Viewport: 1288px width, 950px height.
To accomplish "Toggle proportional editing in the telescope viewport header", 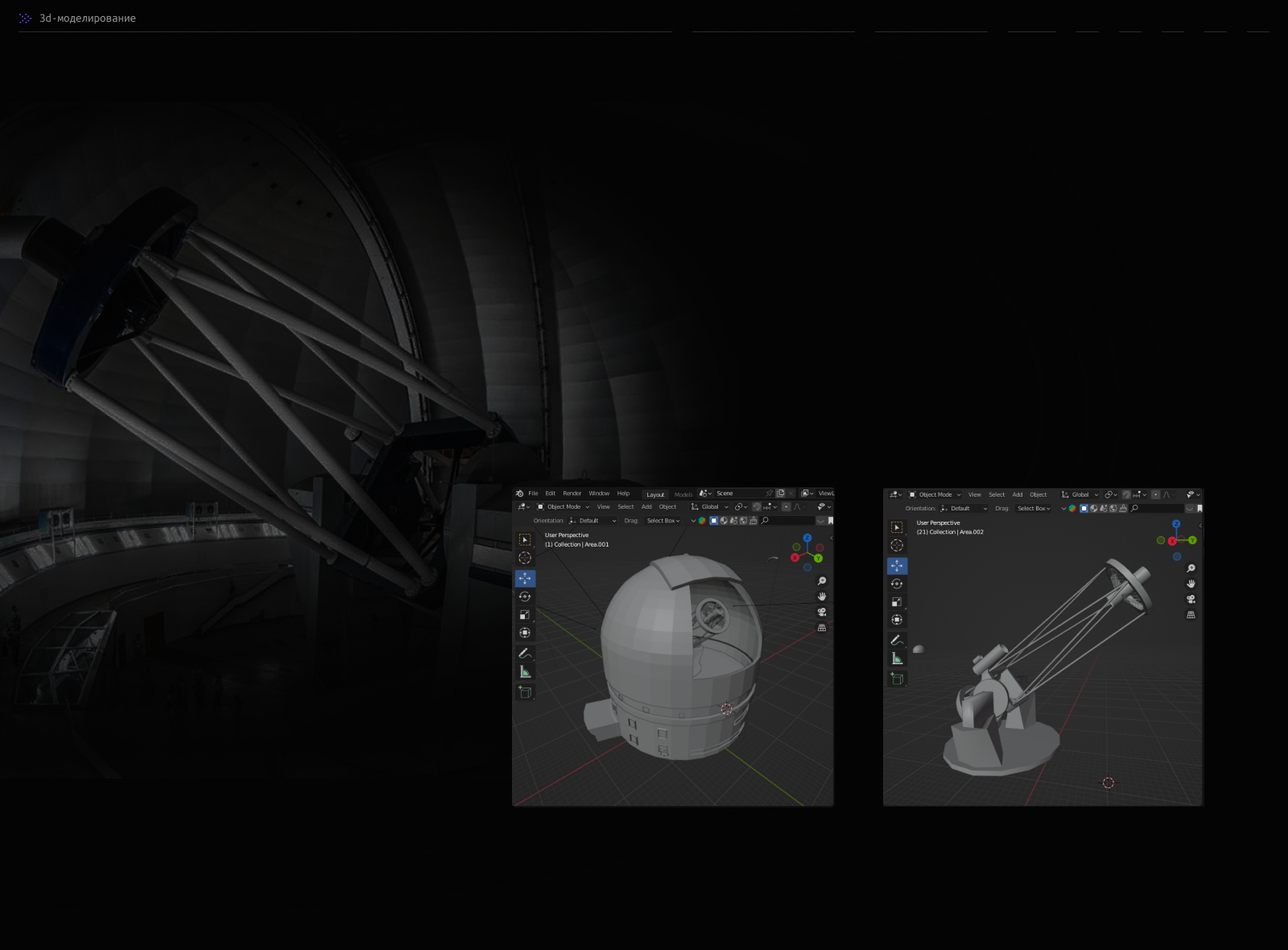I will pyautogui.click(x=1156, y=495).
